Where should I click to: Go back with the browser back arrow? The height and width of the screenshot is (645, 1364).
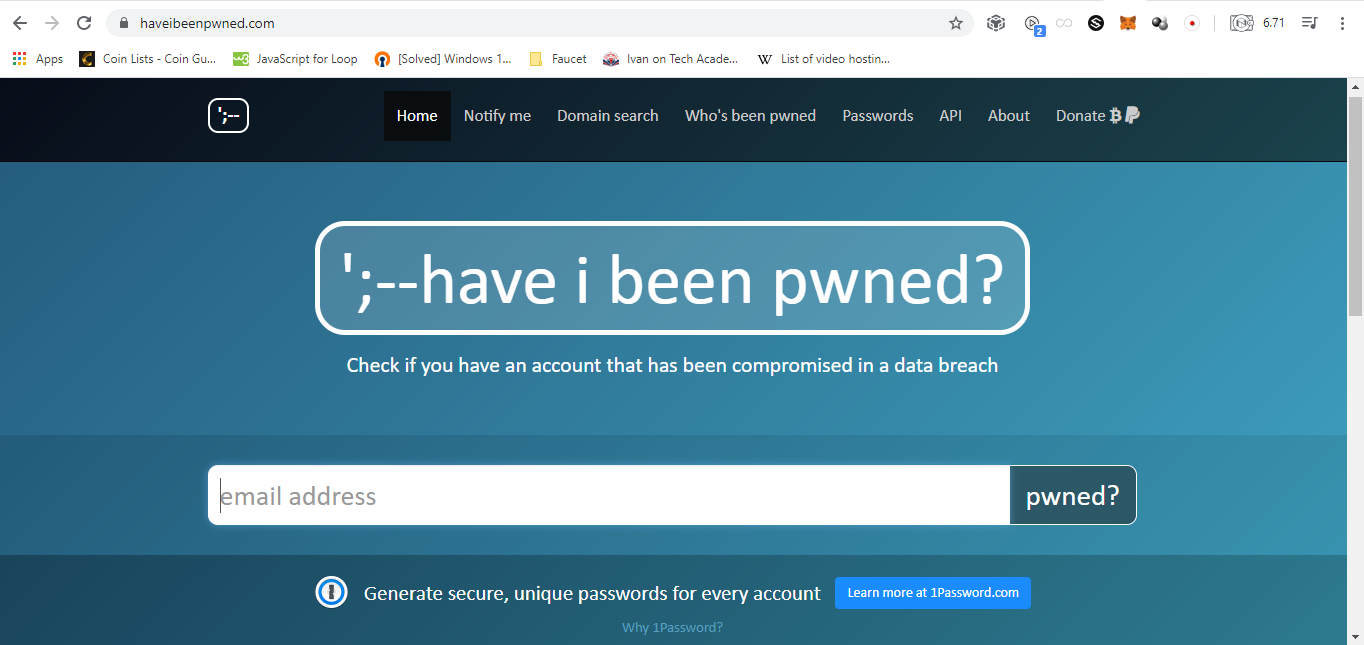click(20, 23)
